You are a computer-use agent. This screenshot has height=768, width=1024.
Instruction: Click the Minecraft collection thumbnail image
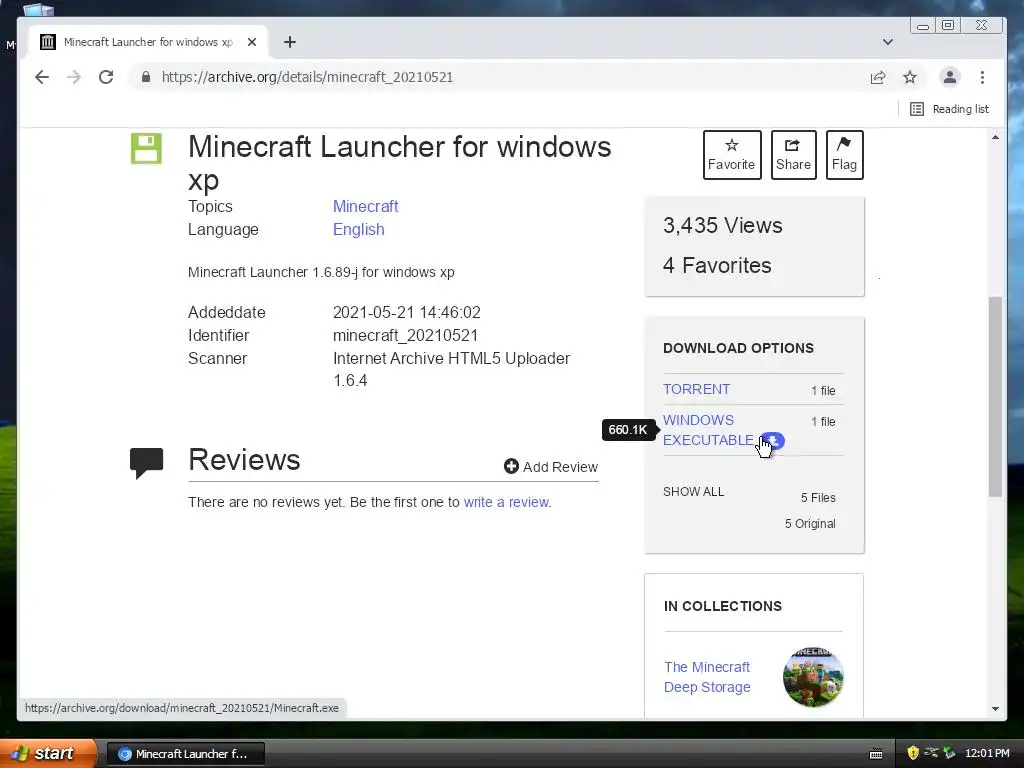813,677
